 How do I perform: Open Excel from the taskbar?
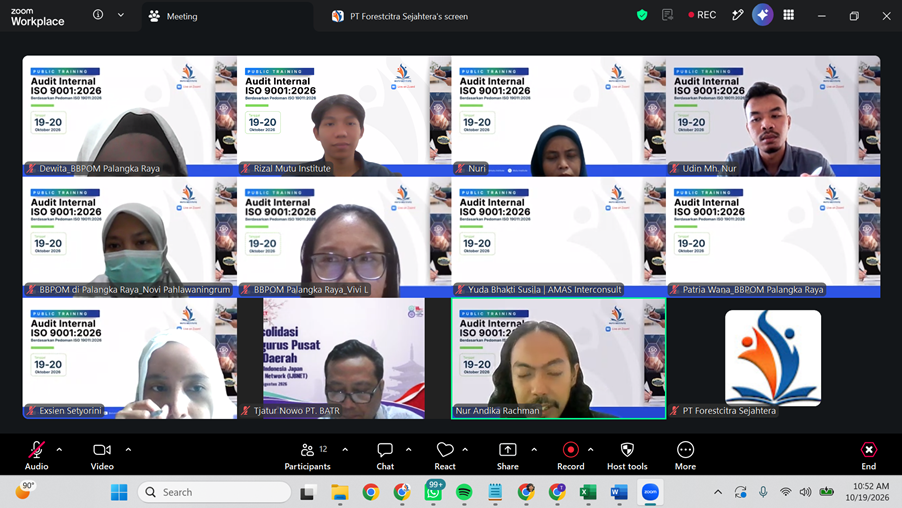[x=587, y=492]
